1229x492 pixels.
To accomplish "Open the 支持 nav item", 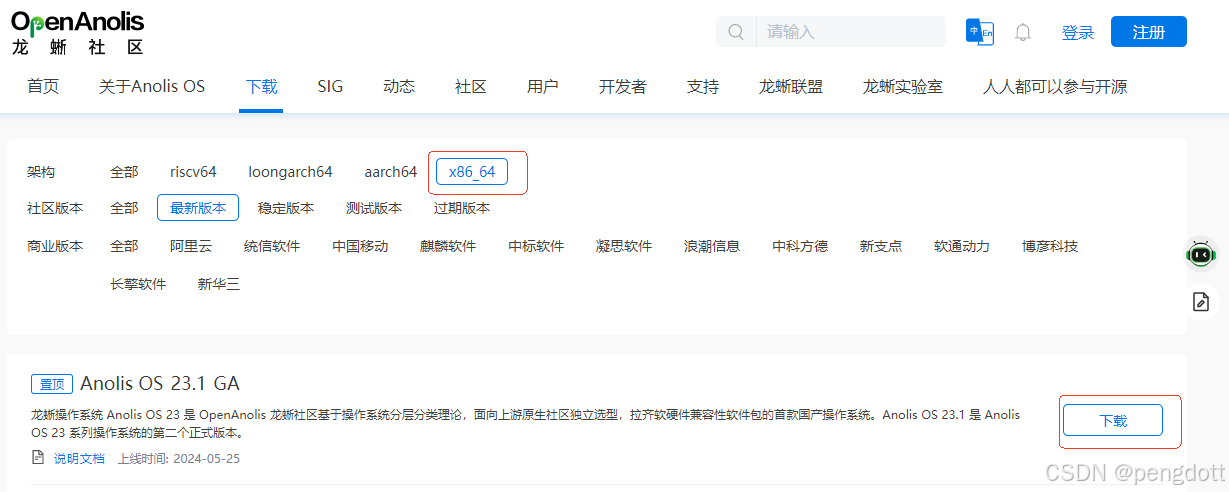I will pos(703,87).
